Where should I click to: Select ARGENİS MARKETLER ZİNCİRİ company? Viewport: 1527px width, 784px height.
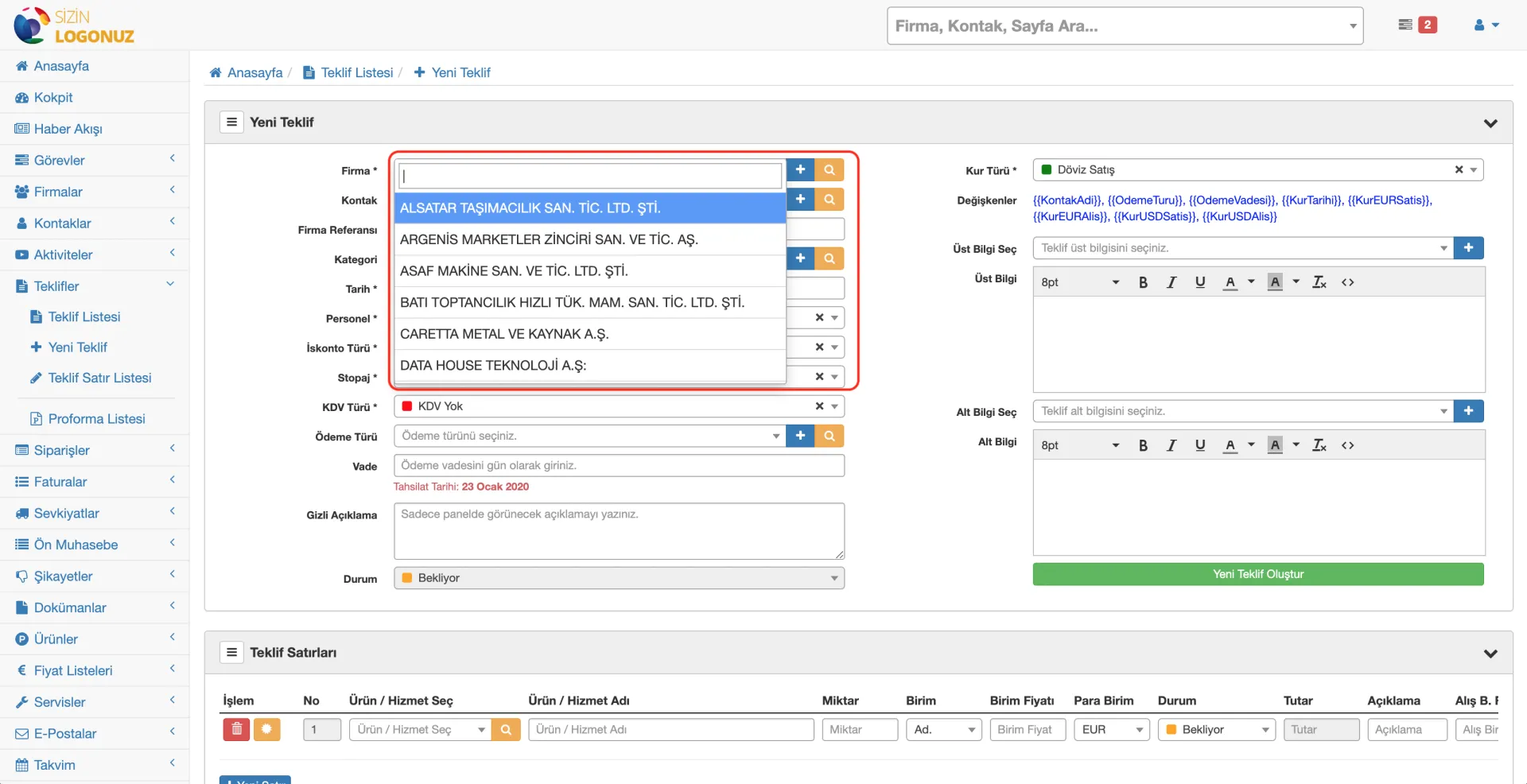pyautogui.click(x=590, y=239)
